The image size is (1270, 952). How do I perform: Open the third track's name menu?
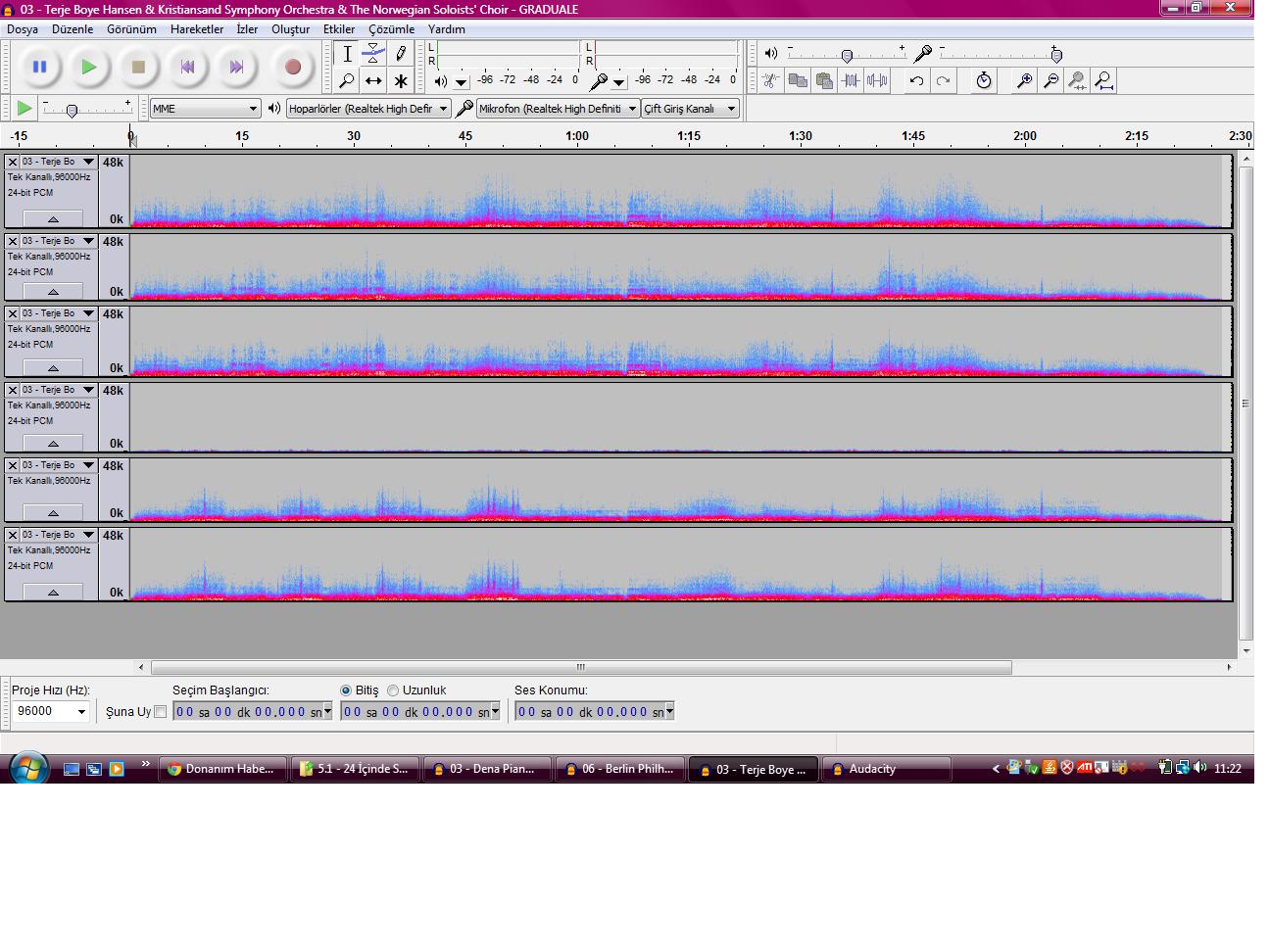pyautogui.click(x=59, y=313)
